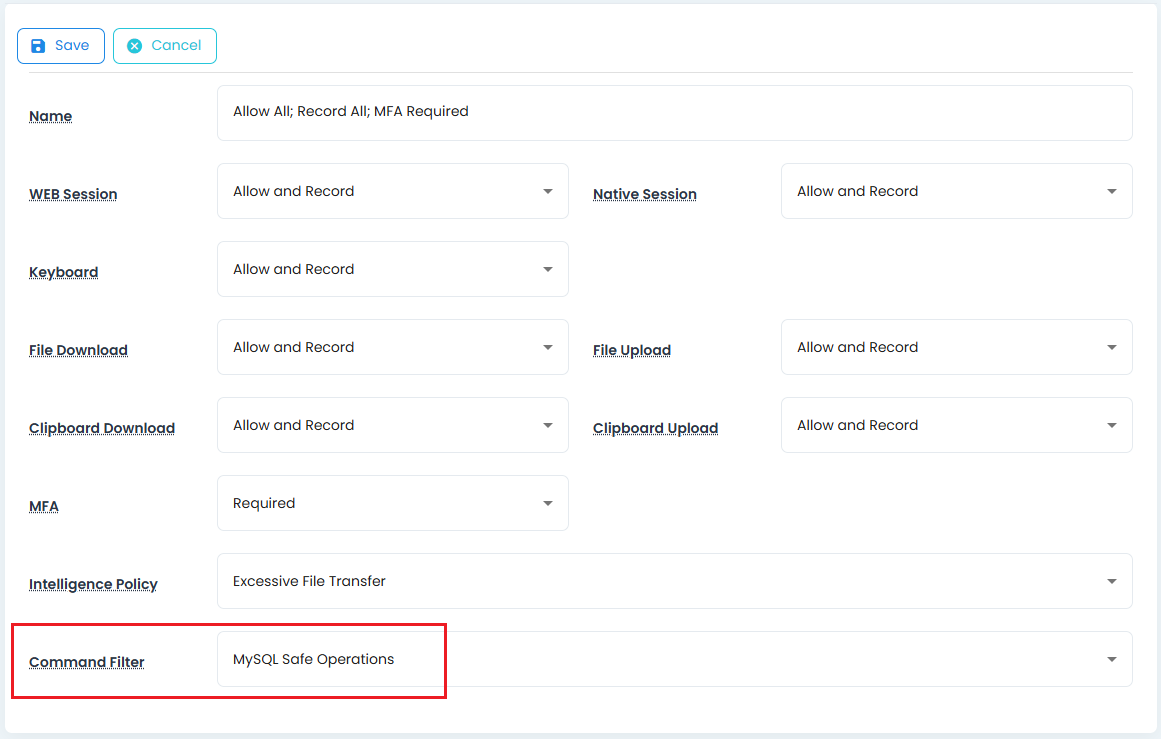The image size is (1161, 739).
Task: Expand the Command Filter dropdown
Action: 674,659
